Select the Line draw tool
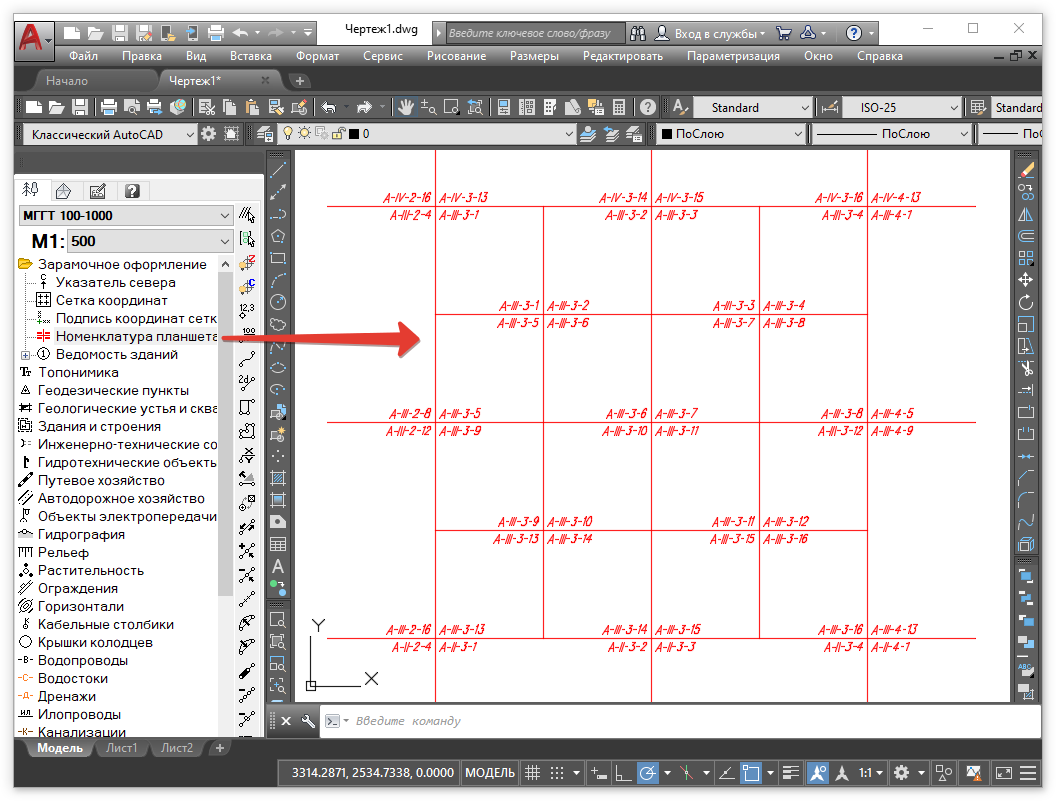This screenshot has height=801, width=1056. point(278,169)
